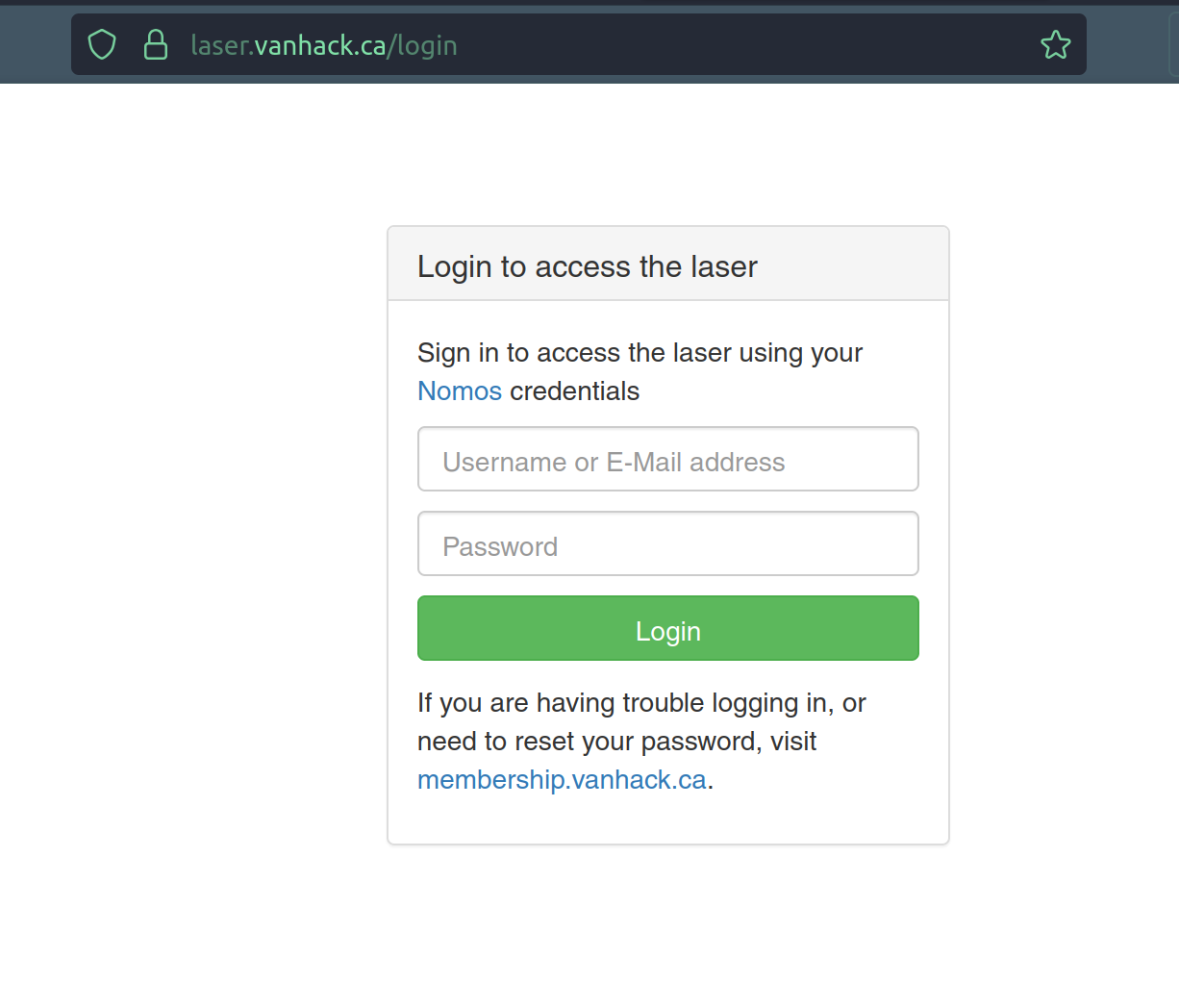
Task: Click the "laser" subdomain in the URL
Action: pyautogui.click(x=218, y=45)
